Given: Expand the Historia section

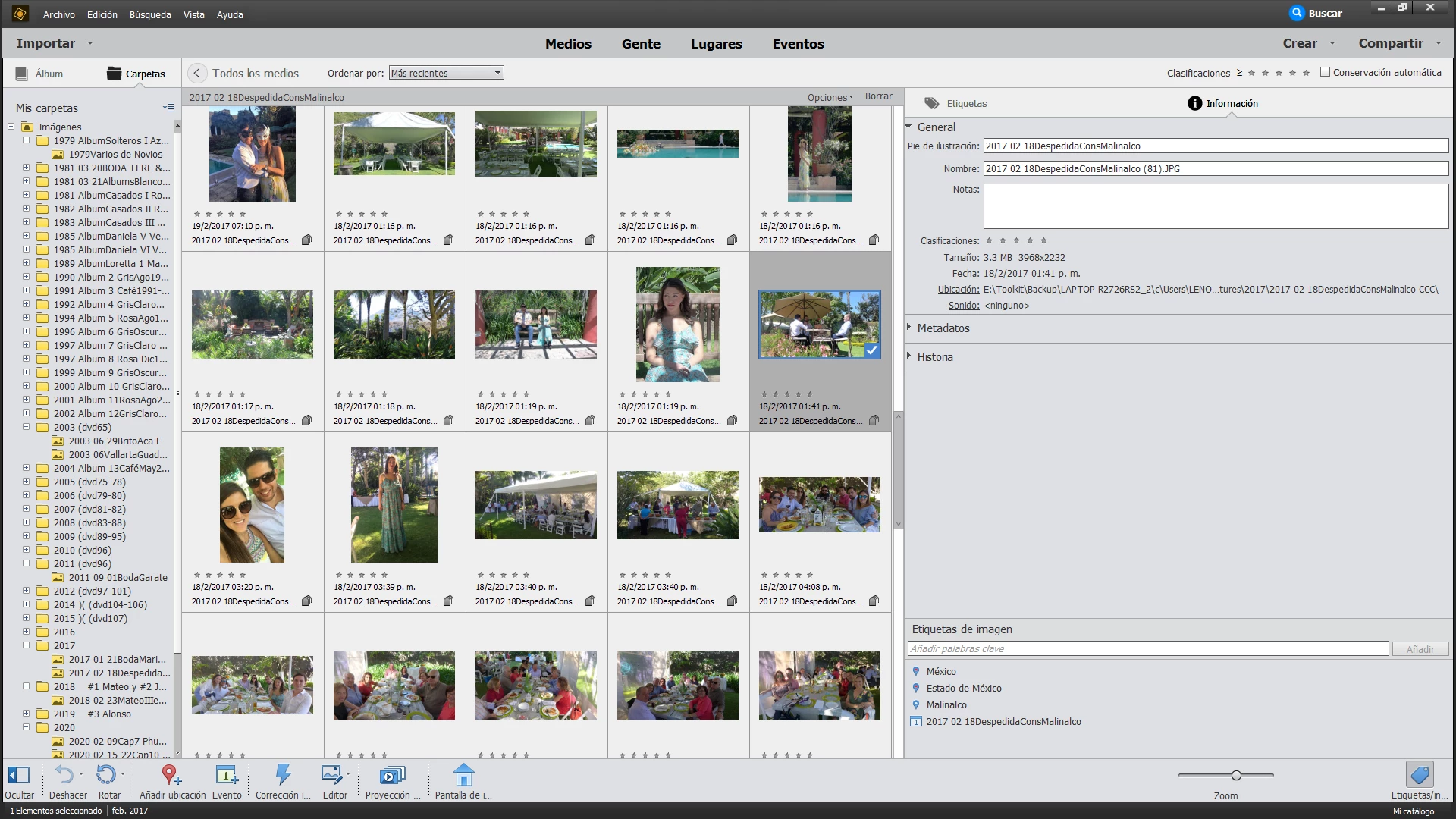Looking at the screenshot, I should coord(934,356).
